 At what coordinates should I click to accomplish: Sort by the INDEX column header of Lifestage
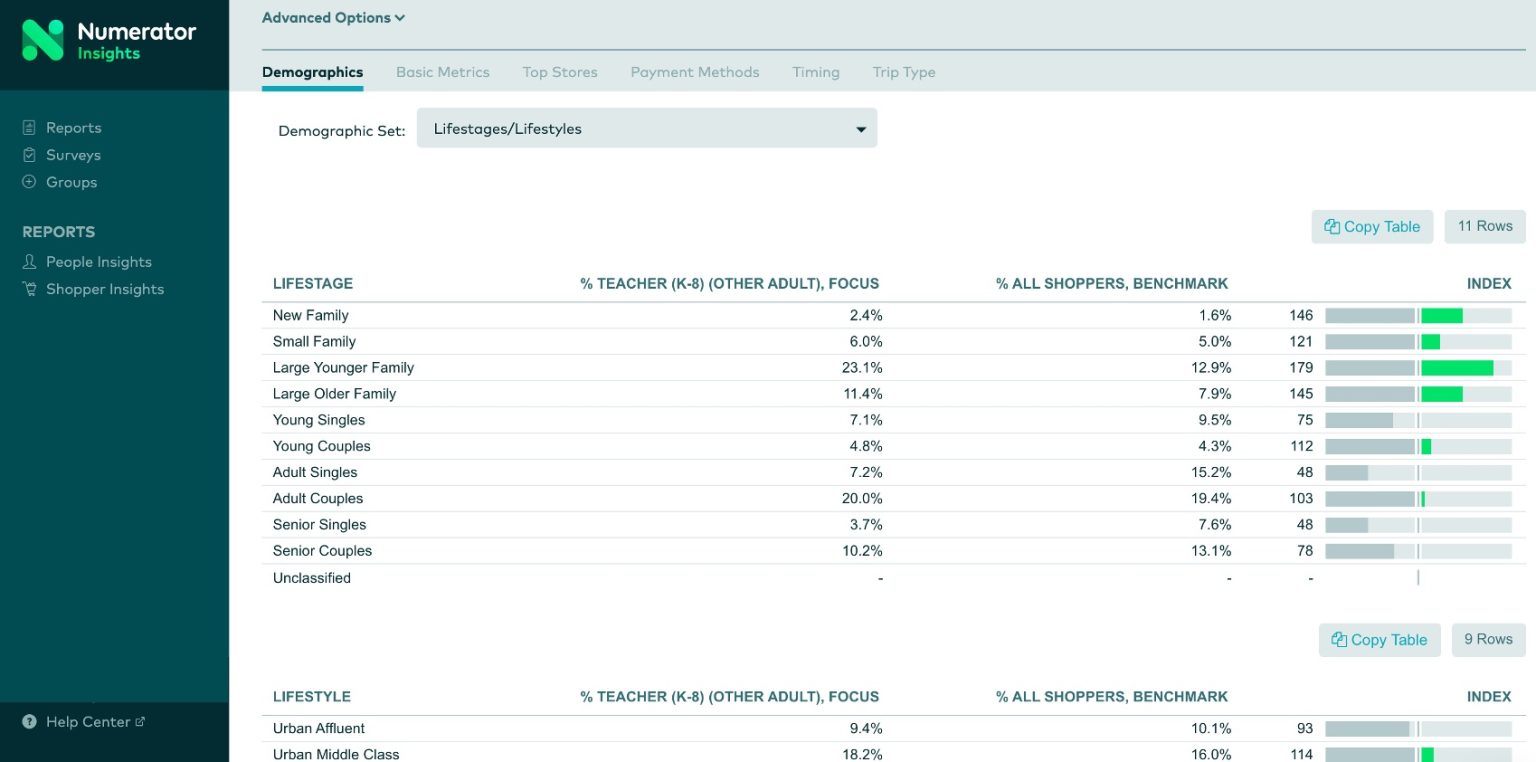coord(1488,284)
